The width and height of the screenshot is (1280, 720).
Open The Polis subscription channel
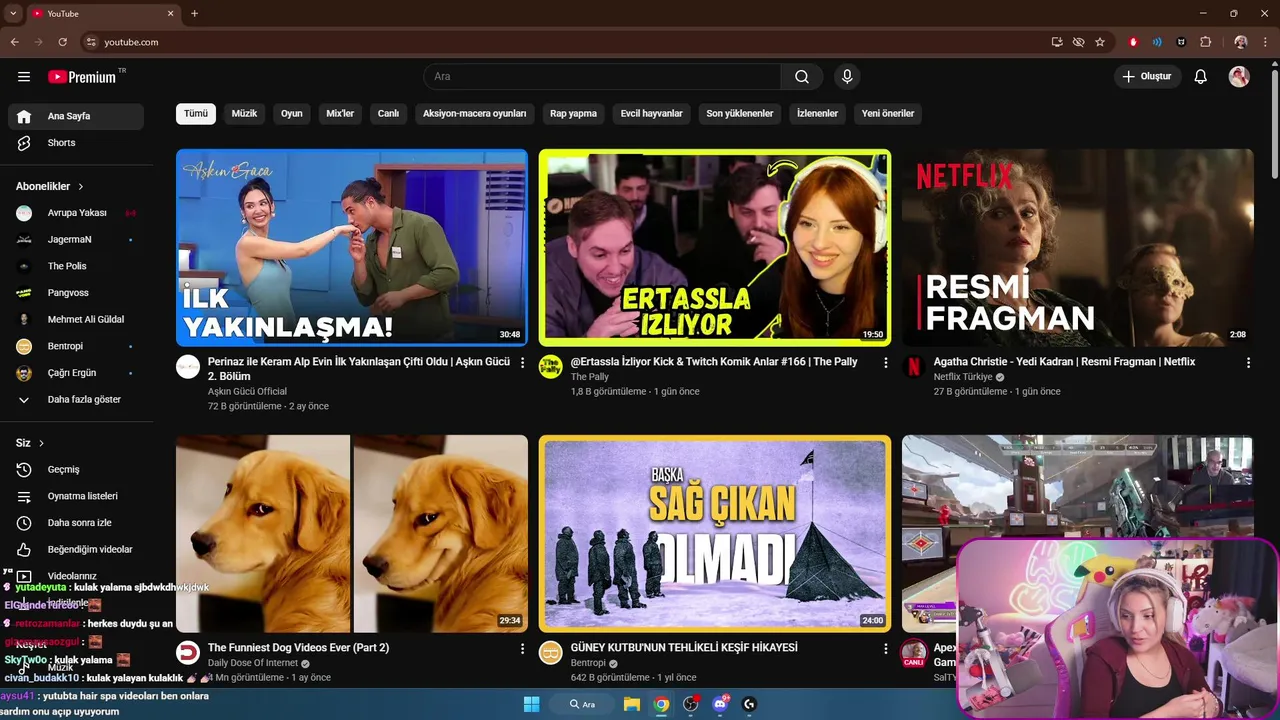(76, 266)
